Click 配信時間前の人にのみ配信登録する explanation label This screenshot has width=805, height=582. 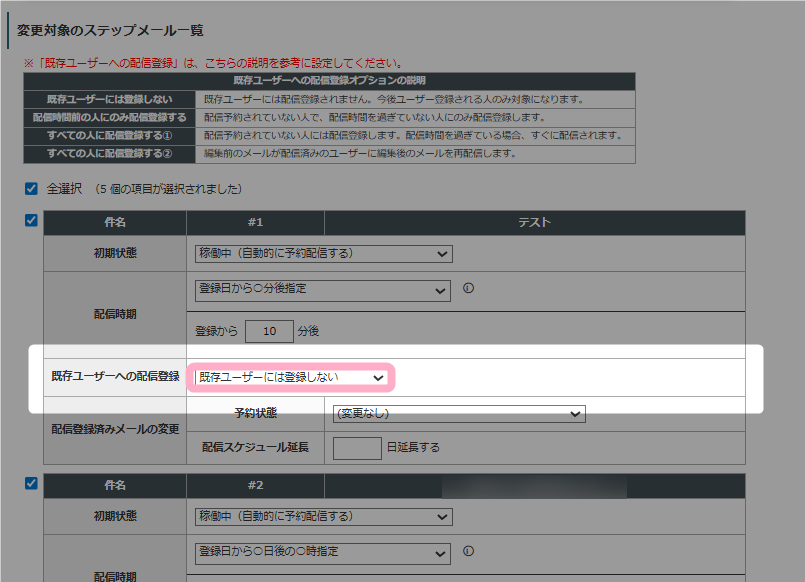point(109,118)
